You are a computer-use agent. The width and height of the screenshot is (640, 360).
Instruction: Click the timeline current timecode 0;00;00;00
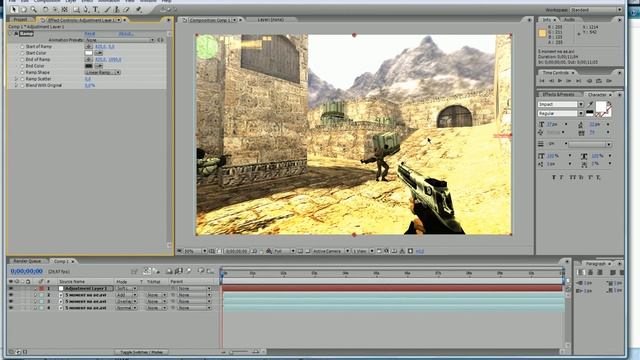(x=27, y=271)
